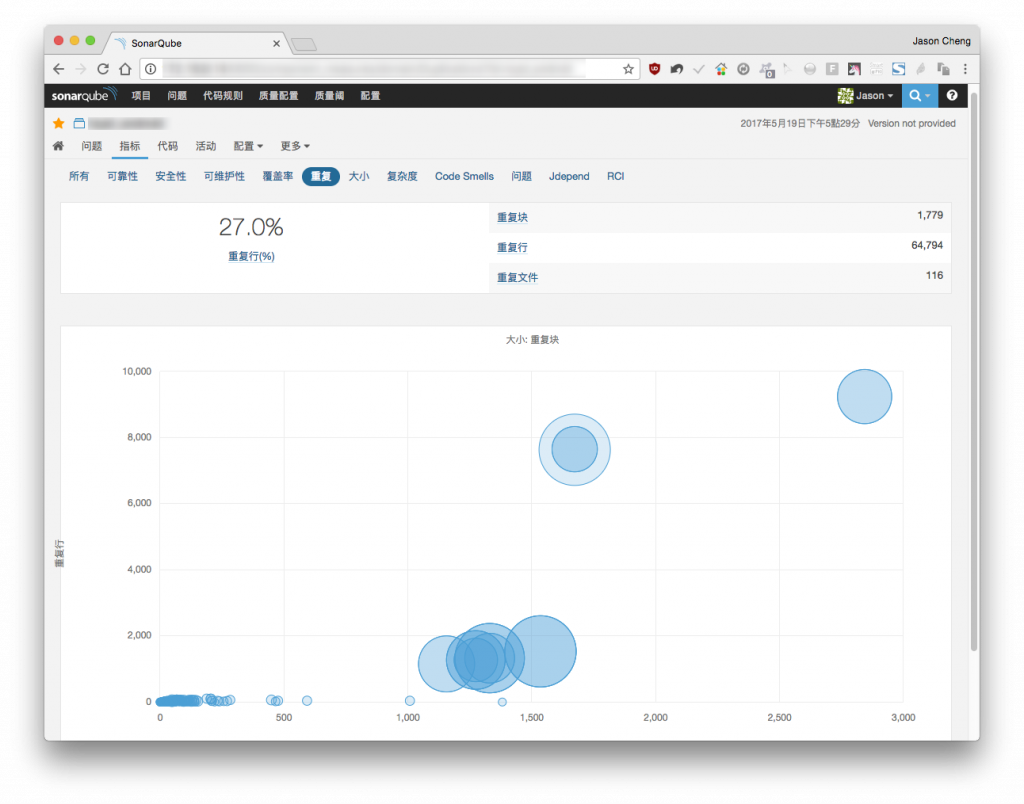
Task: Click the orange favorite star icon
Action: coord(59,123)
